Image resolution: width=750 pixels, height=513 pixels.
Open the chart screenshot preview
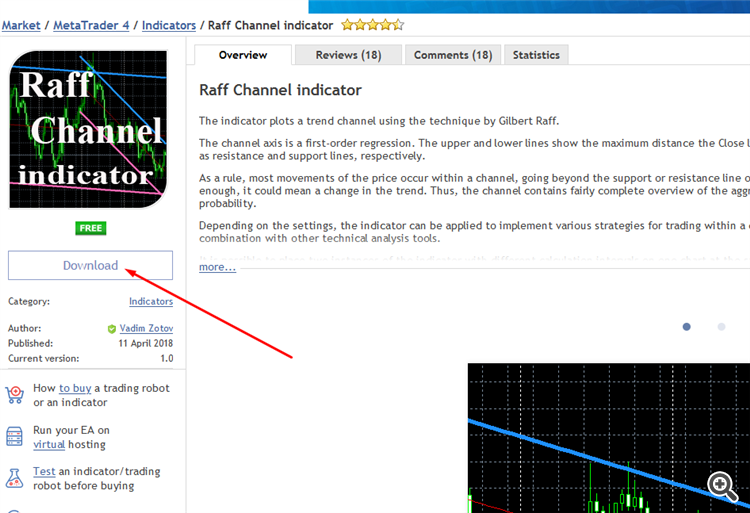[x=608, y=438]
